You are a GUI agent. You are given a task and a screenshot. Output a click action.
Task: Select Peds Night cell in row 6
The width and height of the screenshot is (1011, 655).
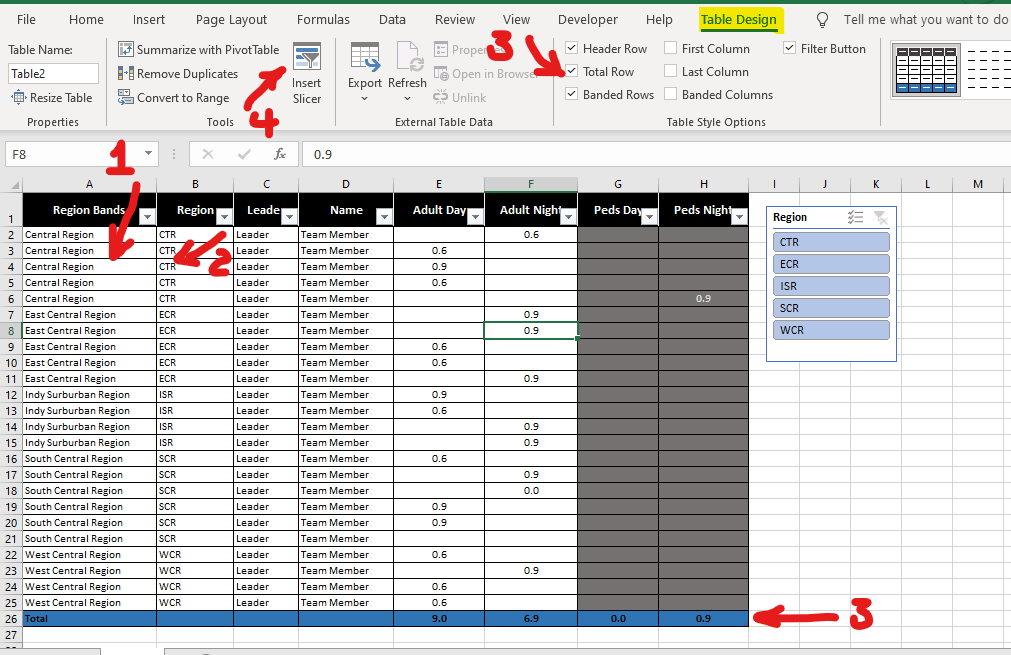coord(703,298)
